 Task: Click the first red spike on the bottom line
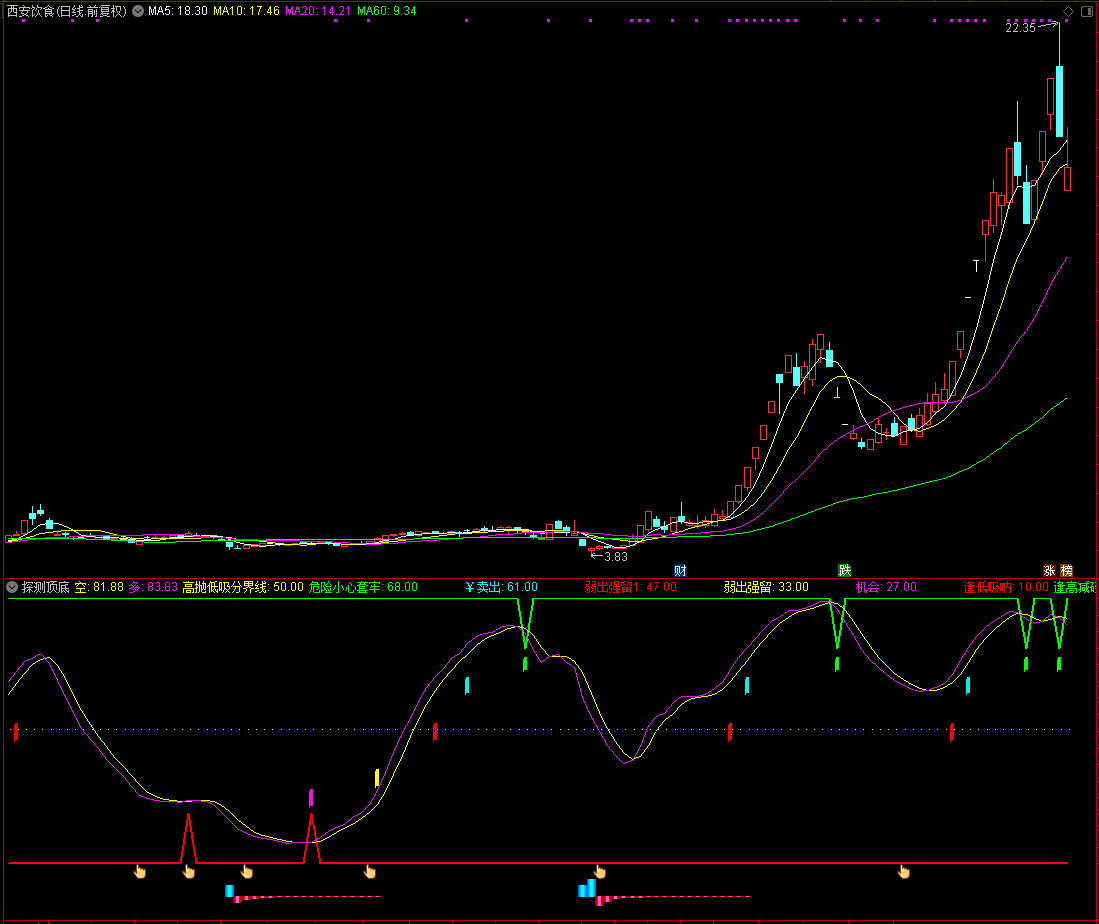189,838
